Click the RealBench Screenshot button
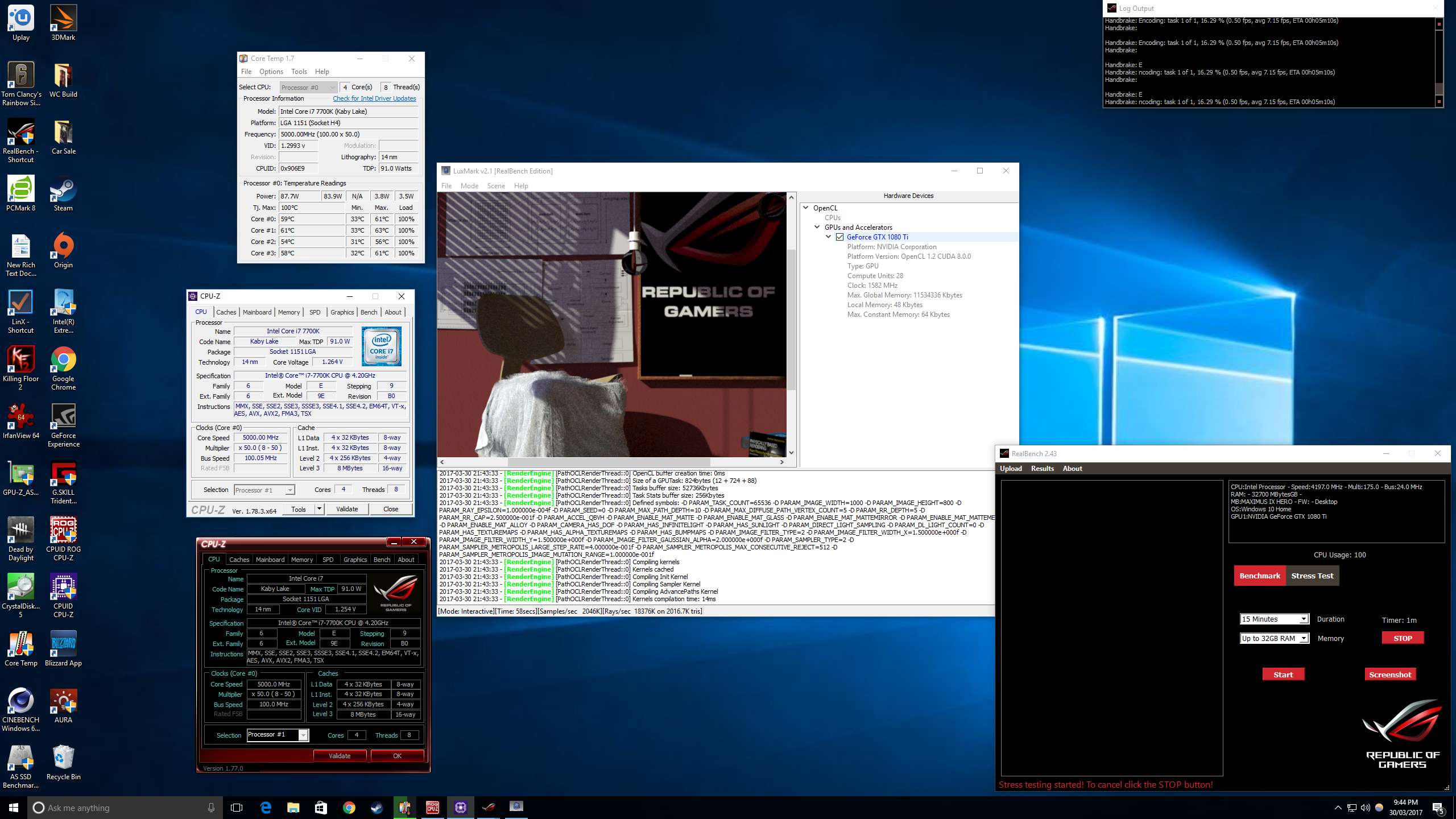 (1390, 675)
